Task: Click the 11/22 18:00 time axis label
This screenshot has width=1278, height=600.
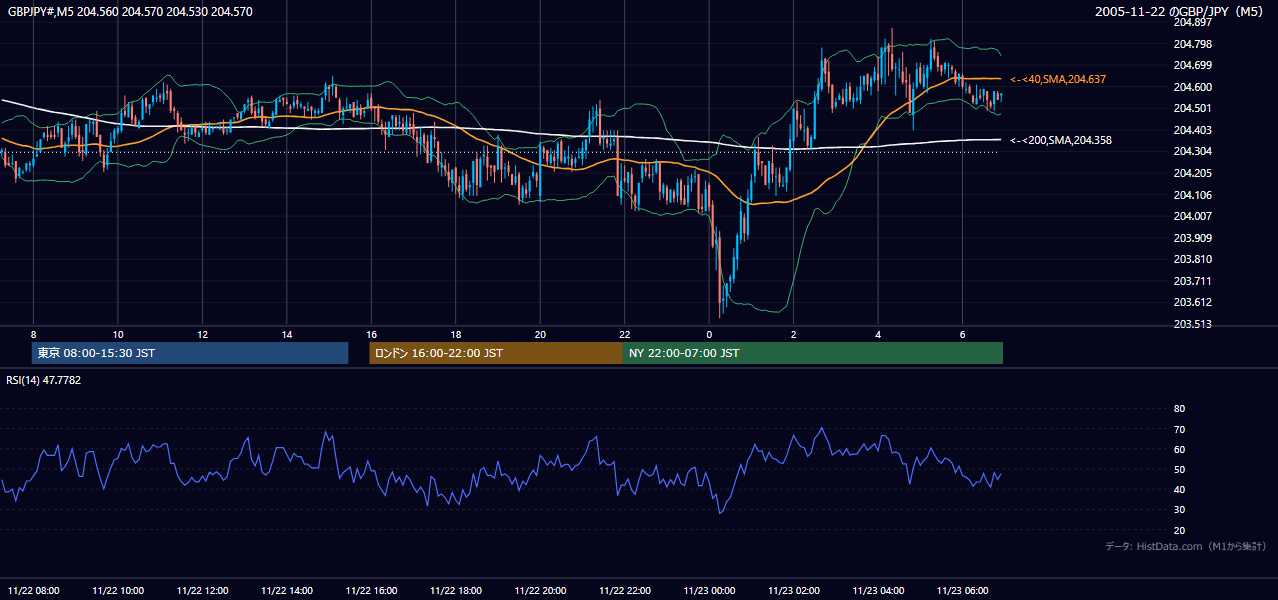Action: point(456,590)
